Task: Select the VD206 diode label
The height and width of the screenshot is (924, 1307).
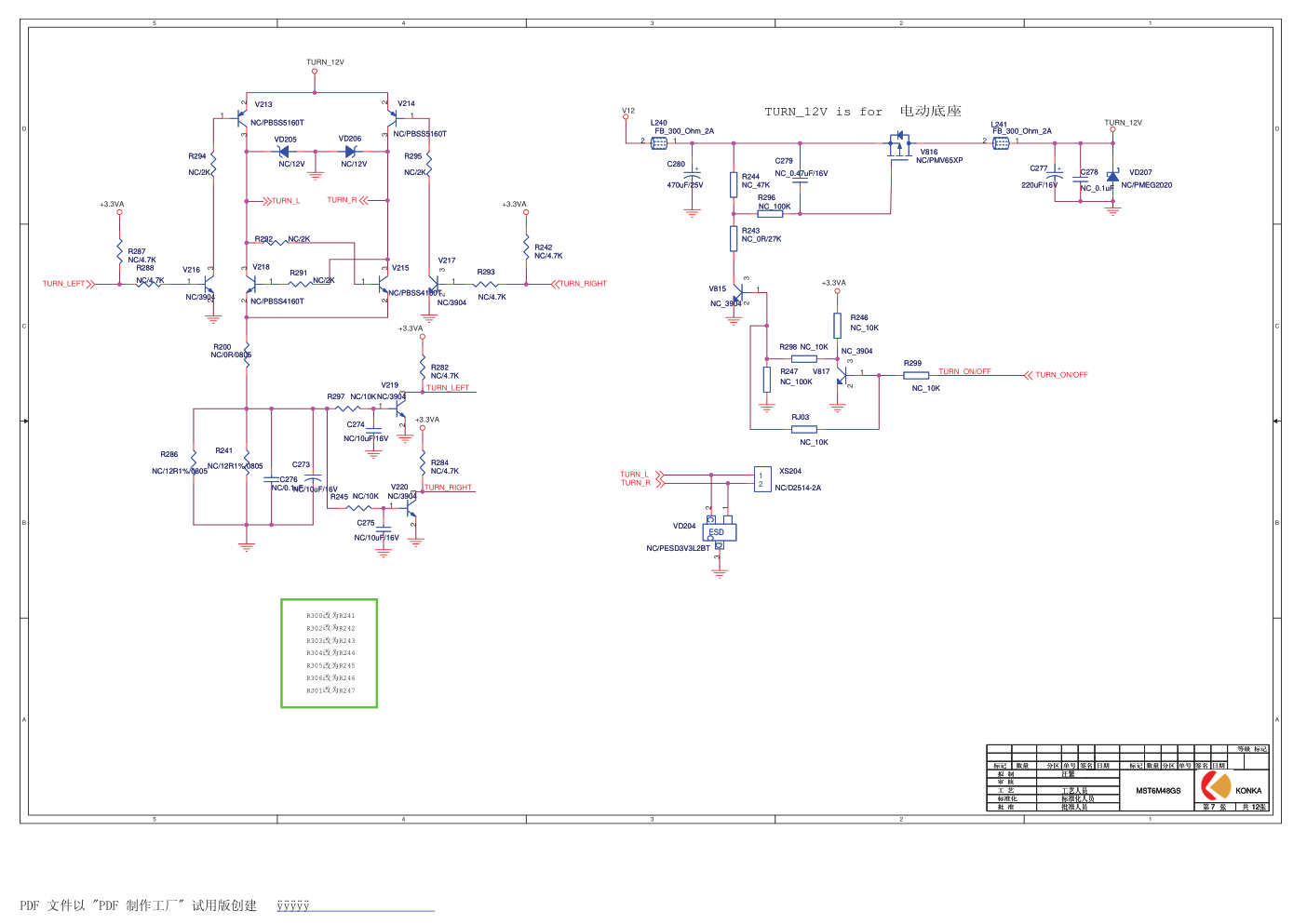Action: (x=350, y=139)
